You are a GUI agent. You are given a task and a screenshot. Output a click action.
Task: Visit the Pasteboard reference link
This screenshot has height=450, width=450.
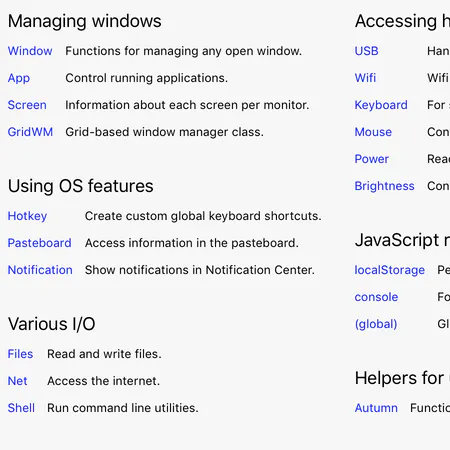pos(39,243)
